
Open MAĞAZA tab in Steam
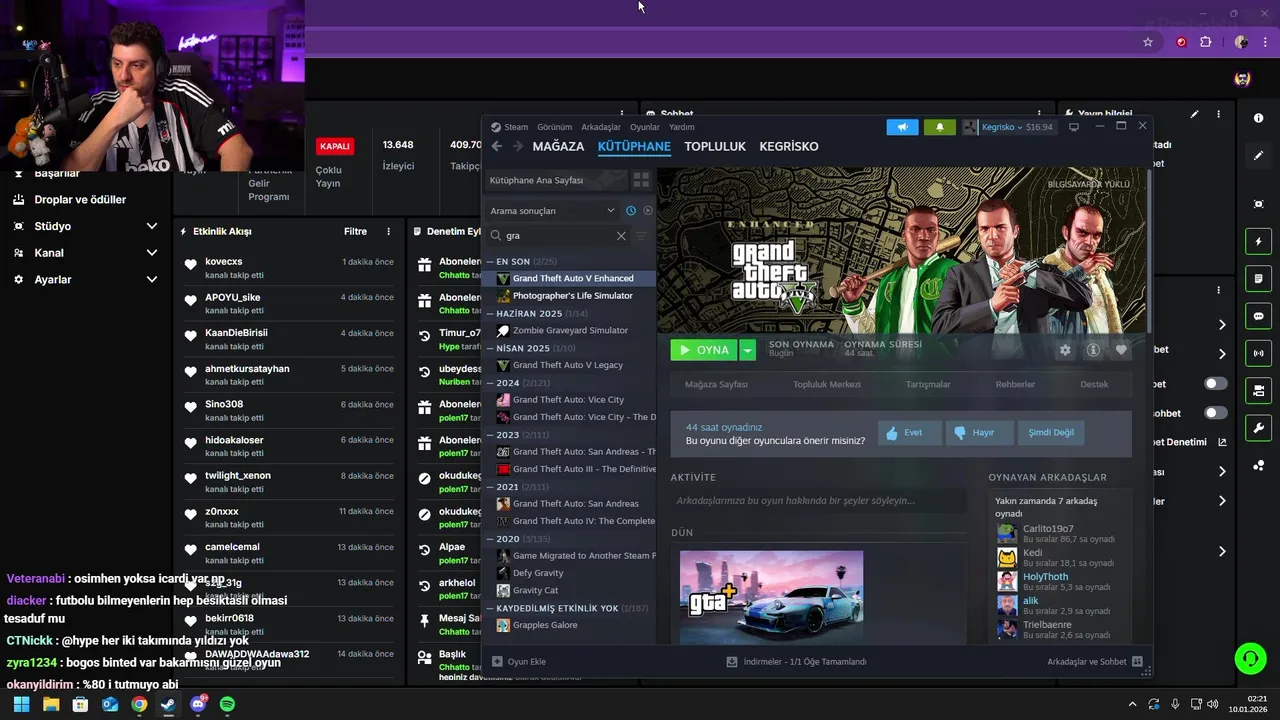tap(558, 146)
